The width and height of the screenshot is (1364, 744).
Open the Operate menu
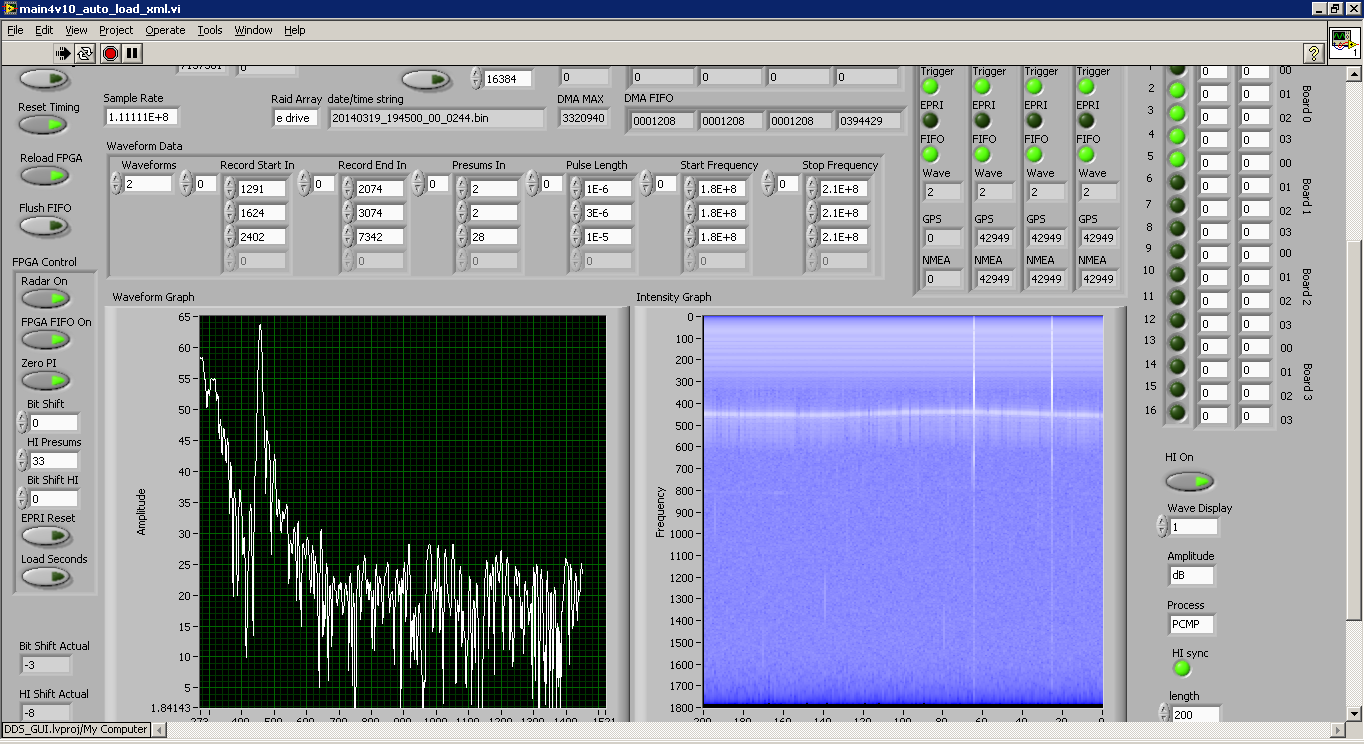point(165,30)
